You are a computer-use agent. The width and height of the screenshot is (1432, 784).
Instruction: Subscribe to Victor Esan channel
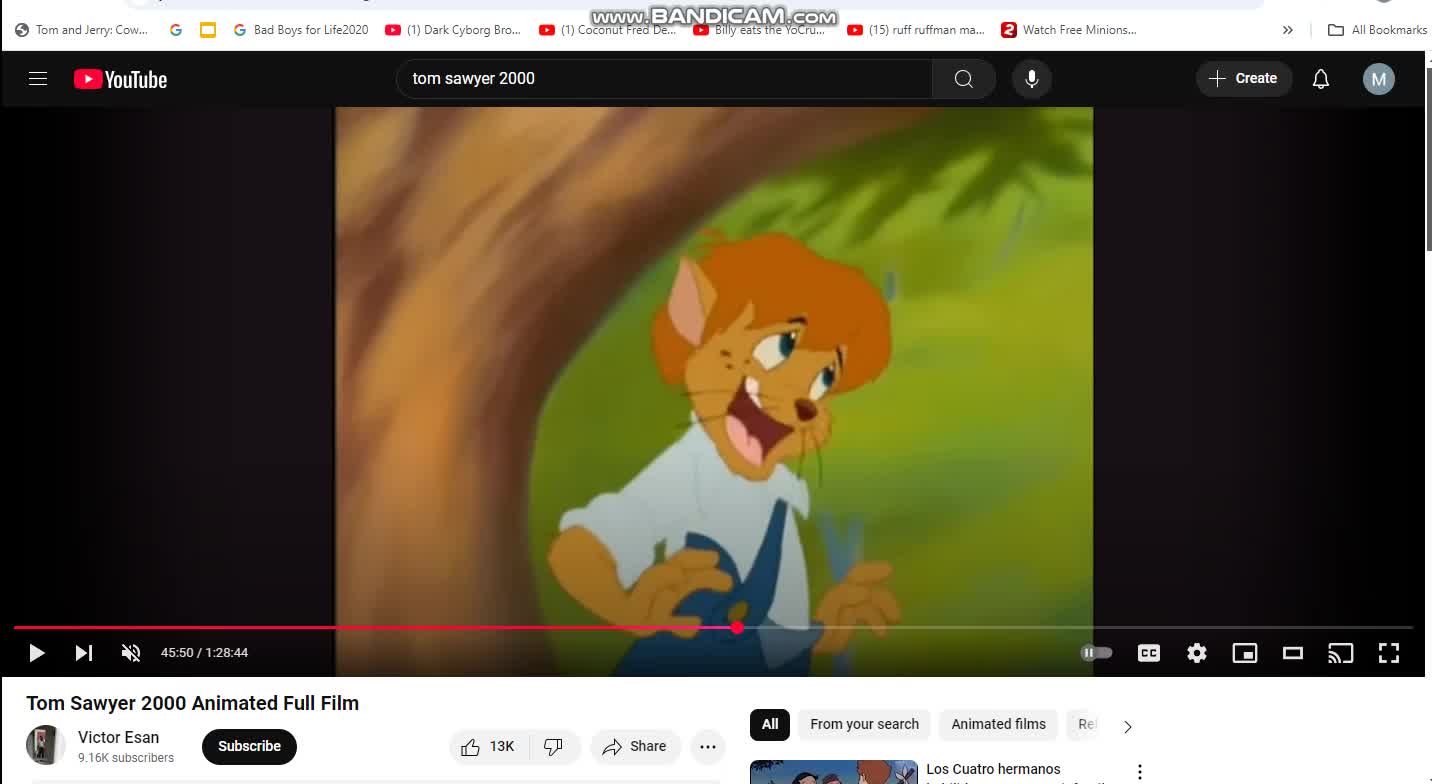click(x=249, y=747)
